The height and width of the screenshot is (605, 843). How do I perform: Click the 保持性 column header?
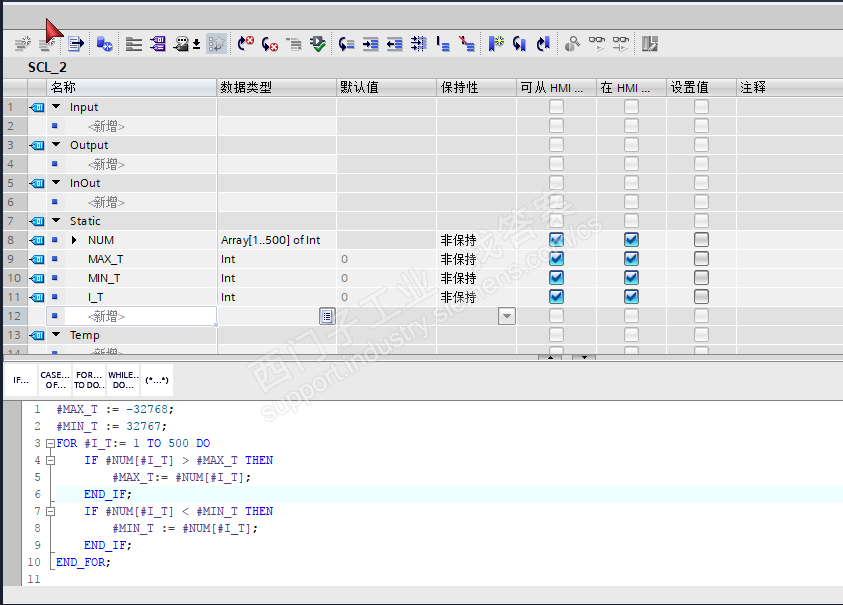[x=459, y=87]
